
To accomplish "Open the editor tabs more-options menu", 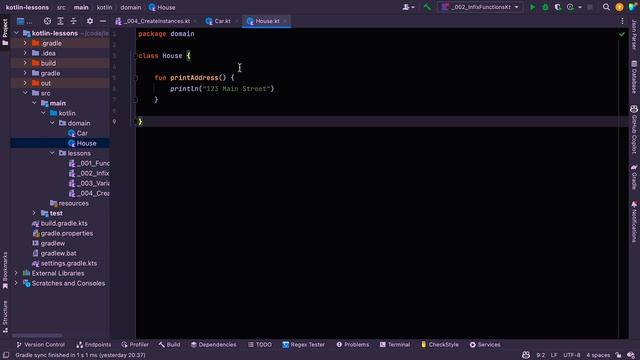I will pos(622,21).
